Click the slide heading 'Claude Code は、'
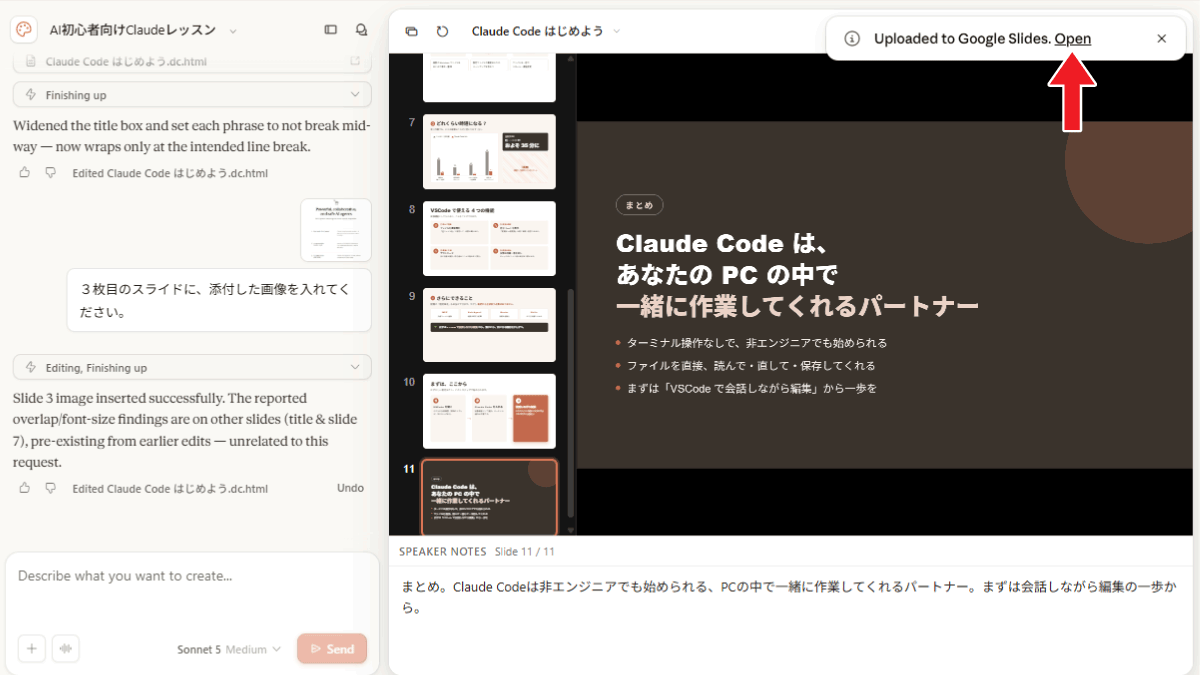 pyautogui.click(x=724, y=244)
